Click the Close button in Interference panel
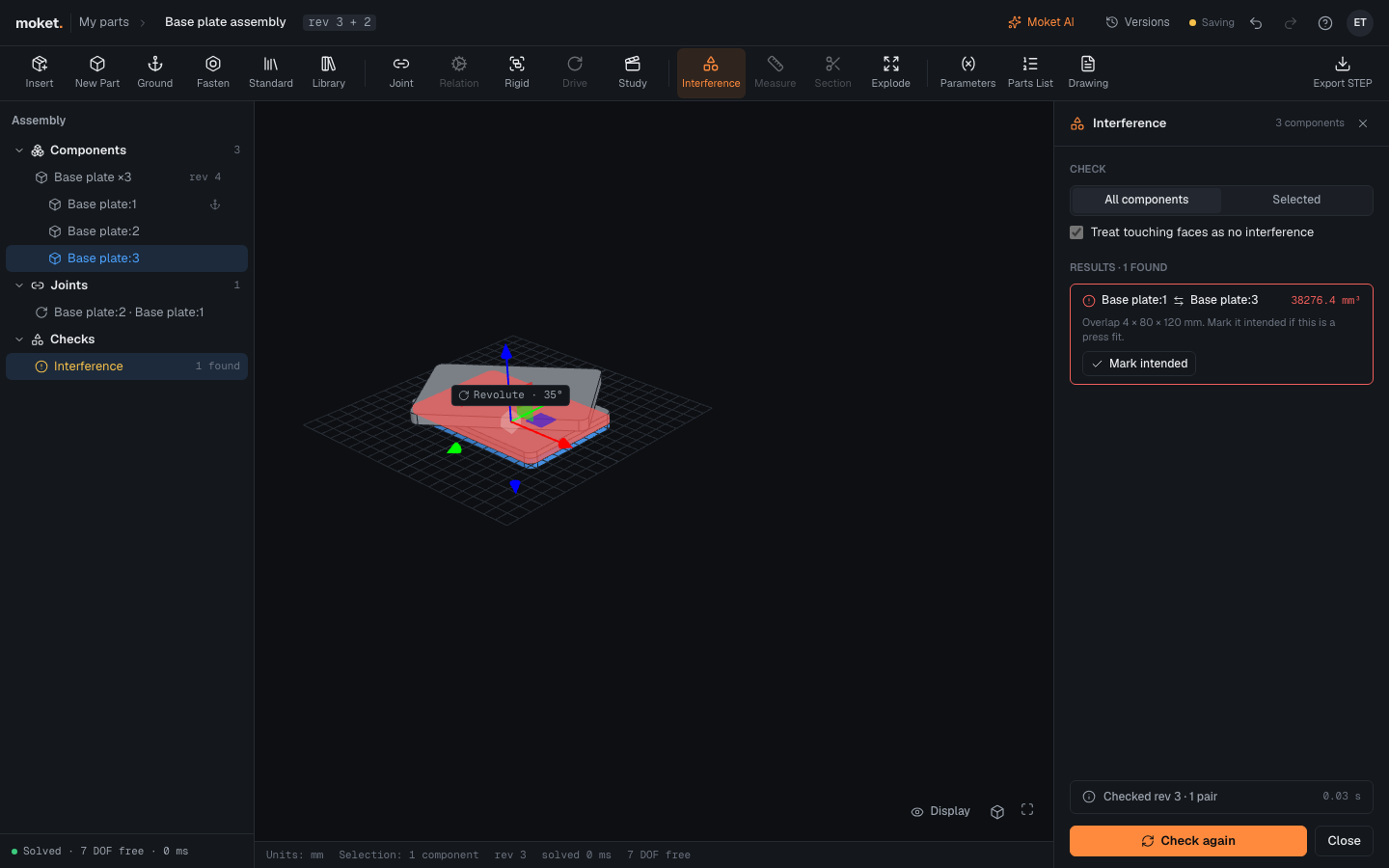The image size is (1389, 868). click(1344, 841)
